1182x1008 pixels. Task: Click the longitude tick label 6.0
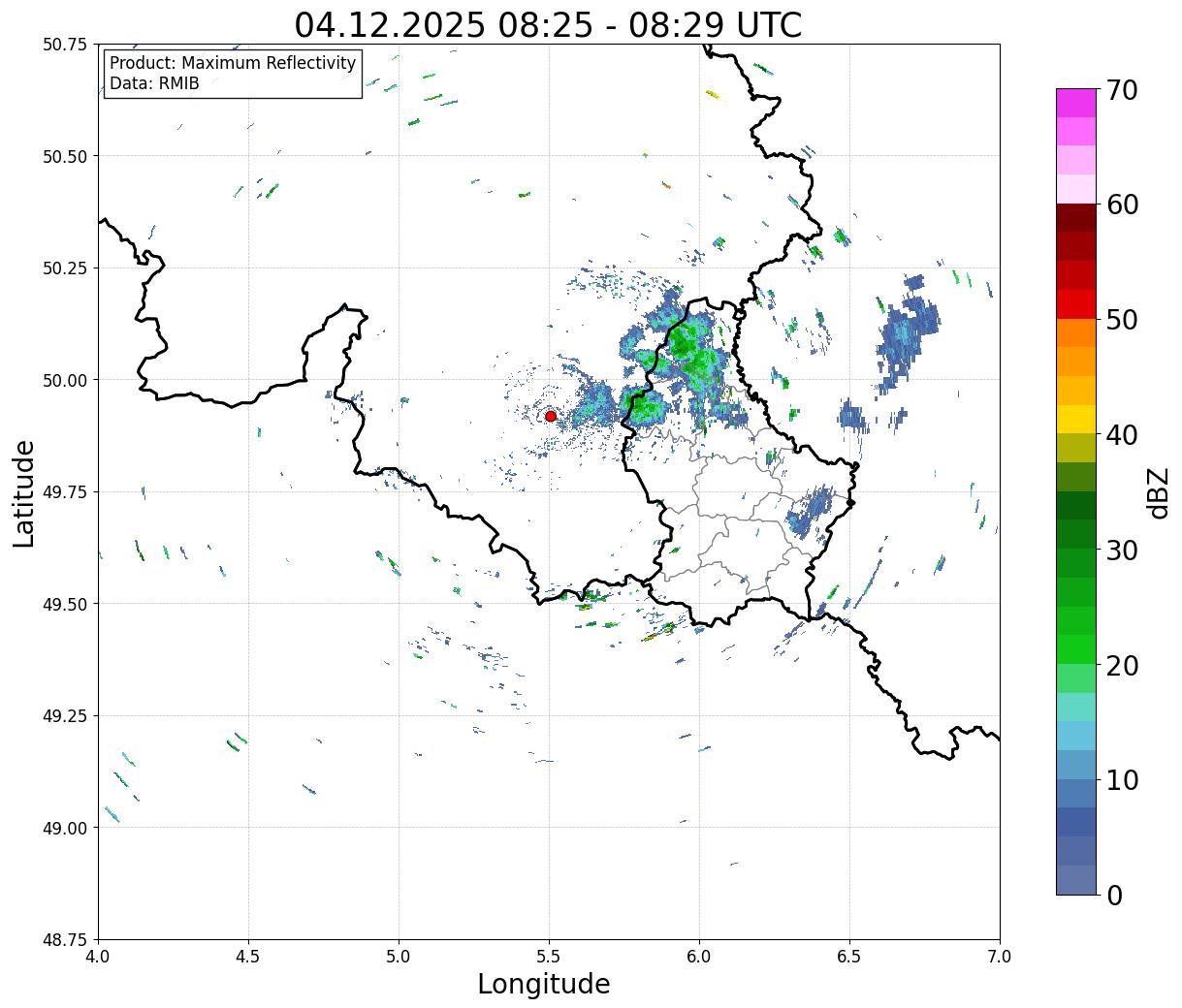(699, 957)
